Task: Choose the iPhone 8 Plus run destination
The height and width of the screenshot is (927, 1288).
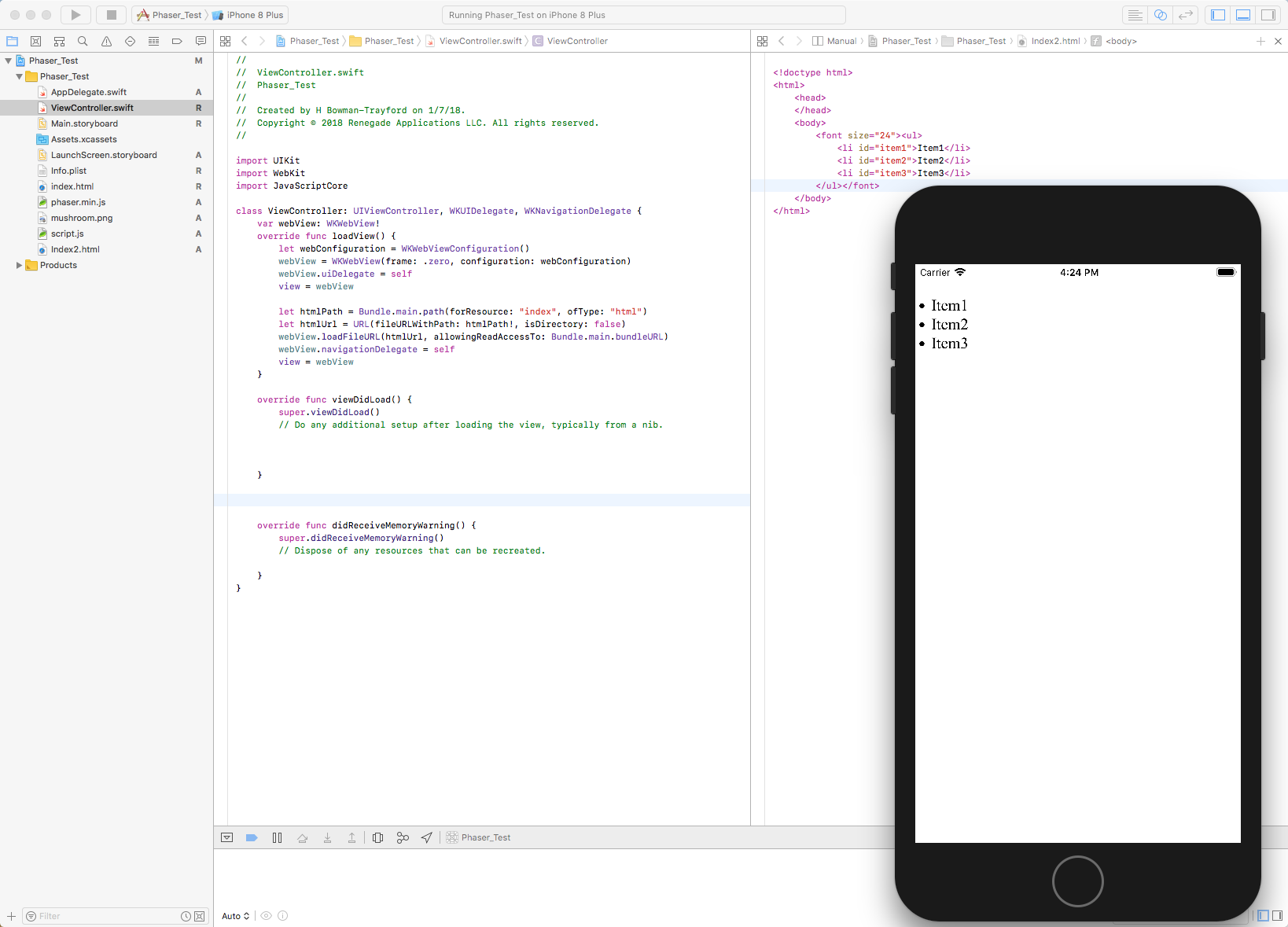Action: pyautogui.click(x=248, y=15)
